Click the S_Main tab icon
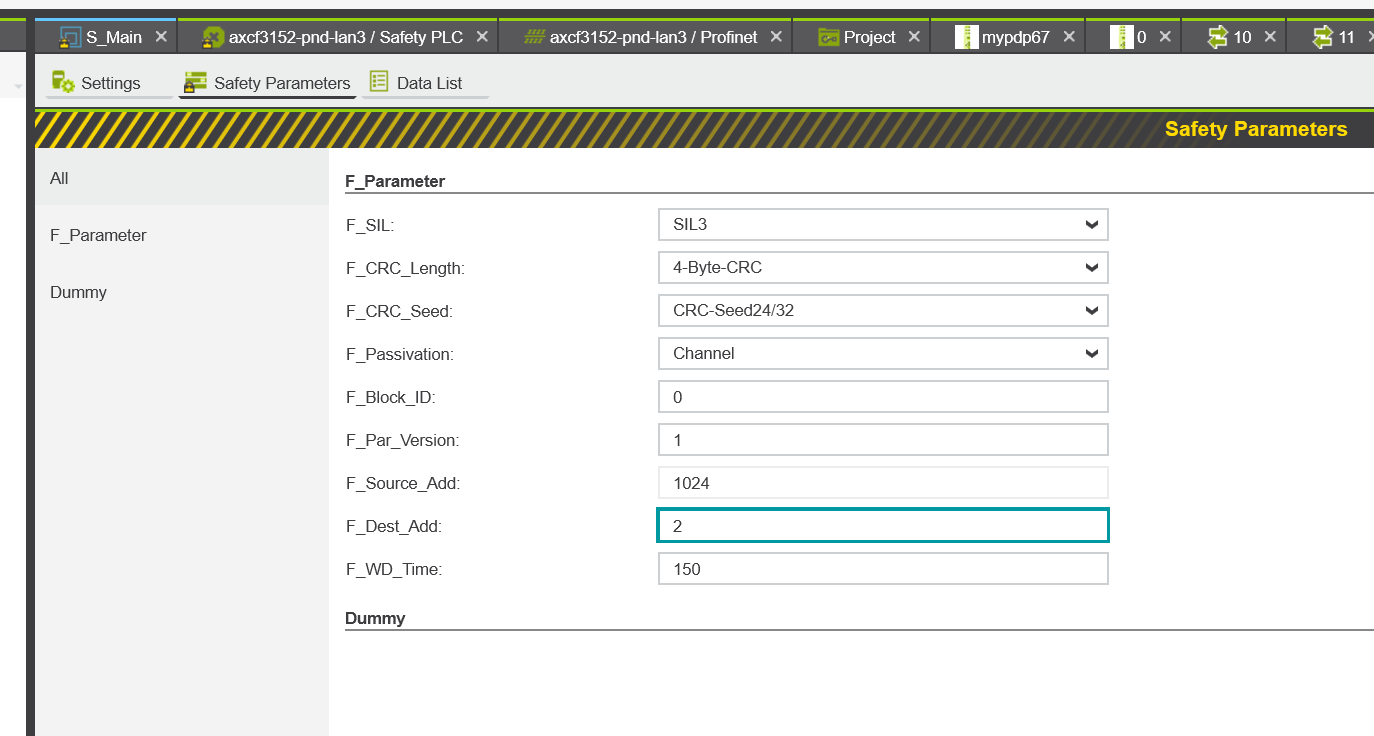The height and width of the screenshot is (736, 1374). 70,37
